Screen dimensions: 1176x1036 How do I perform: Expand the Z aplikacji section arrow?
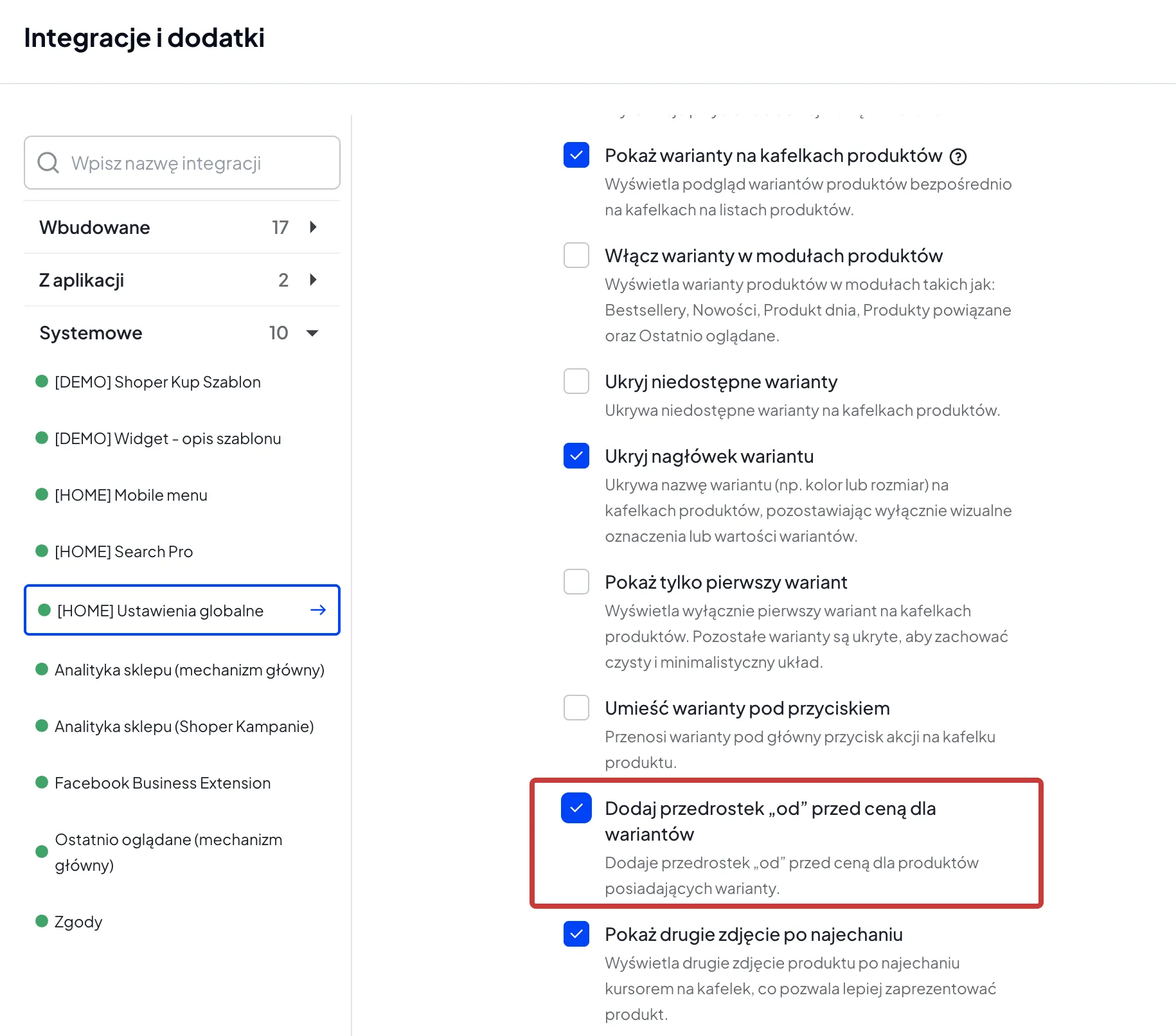point(314,280)
